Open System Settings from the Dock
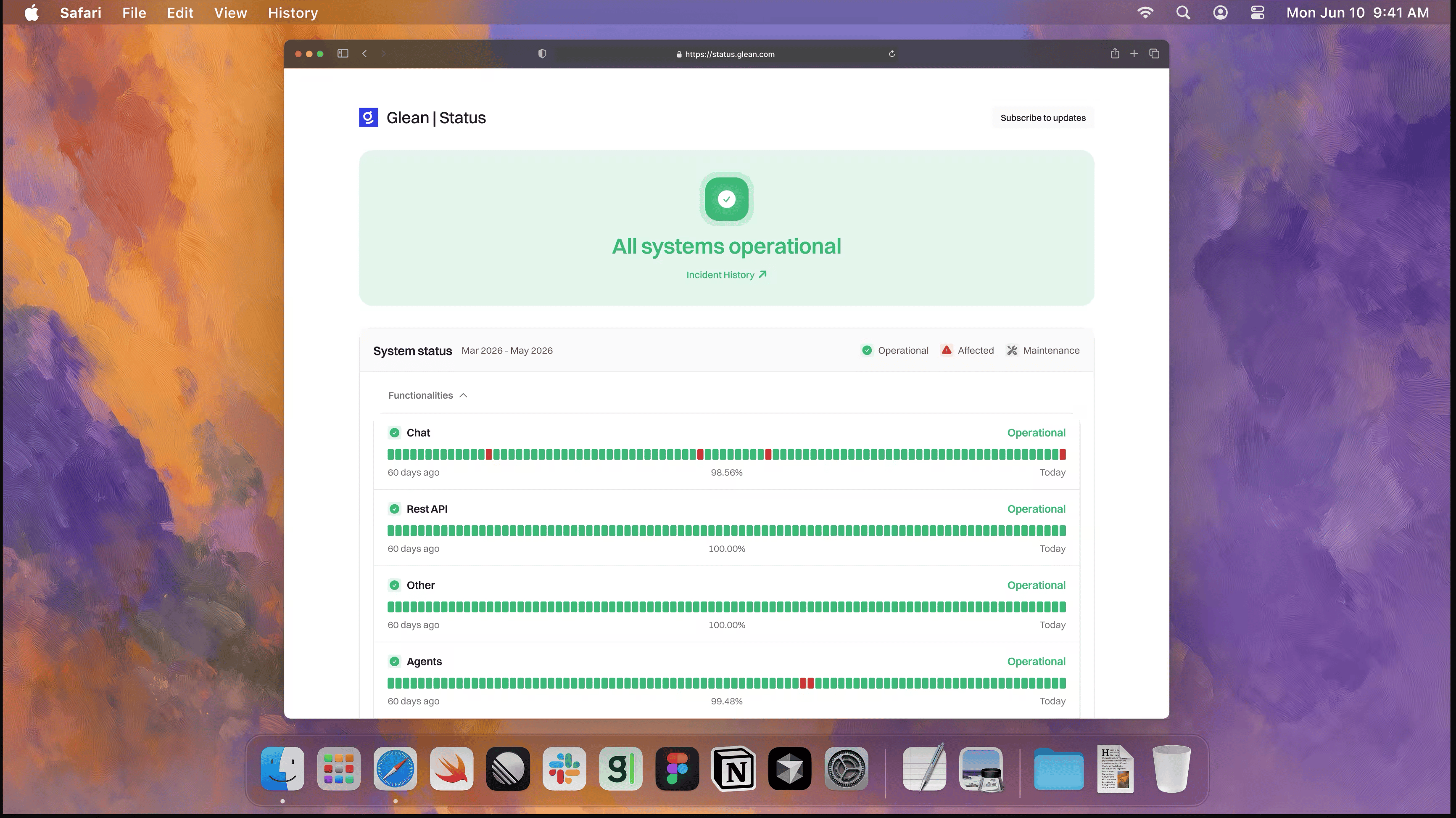1456x818 pixels. click(x=846, y=768)
